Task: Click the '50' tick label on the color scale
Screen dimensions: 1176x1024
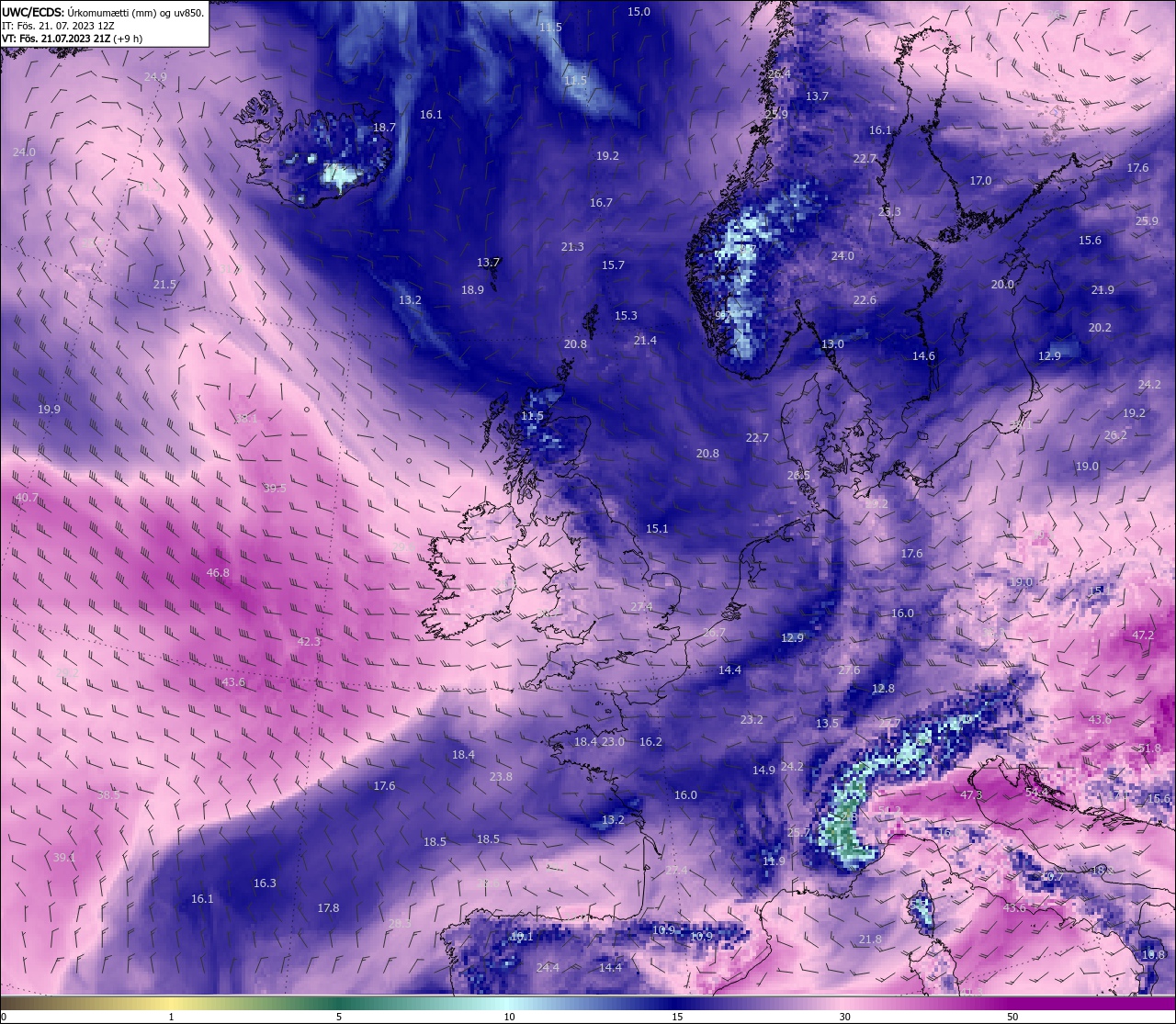Action: point(1012,1017)
